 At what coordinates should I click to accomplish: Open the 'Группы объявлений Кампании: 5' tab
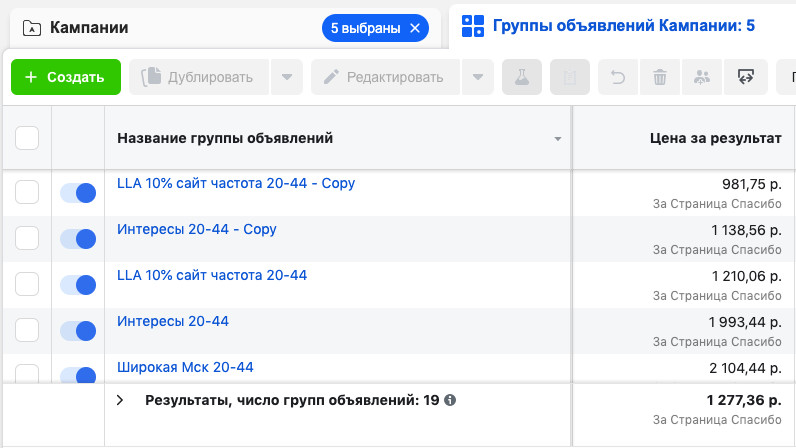[x=623, y=26]
